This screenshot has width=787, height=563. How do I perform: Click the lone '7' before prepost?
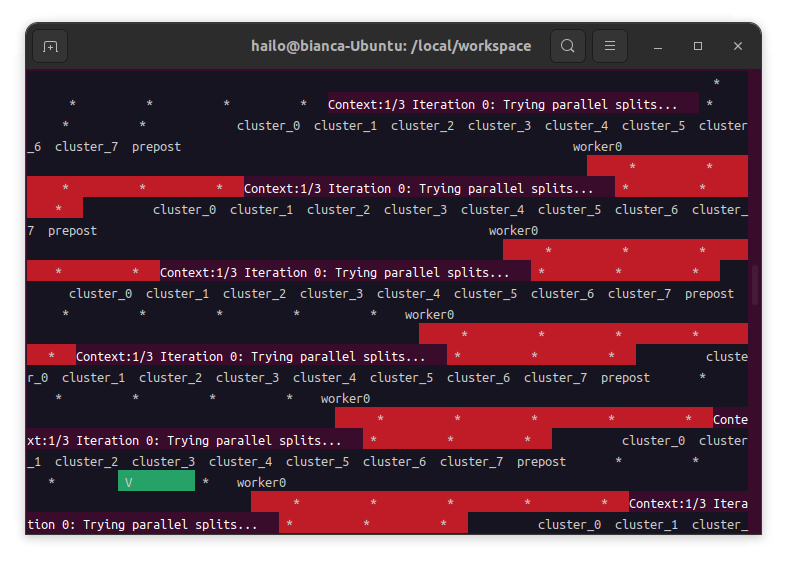coord(31,231)
